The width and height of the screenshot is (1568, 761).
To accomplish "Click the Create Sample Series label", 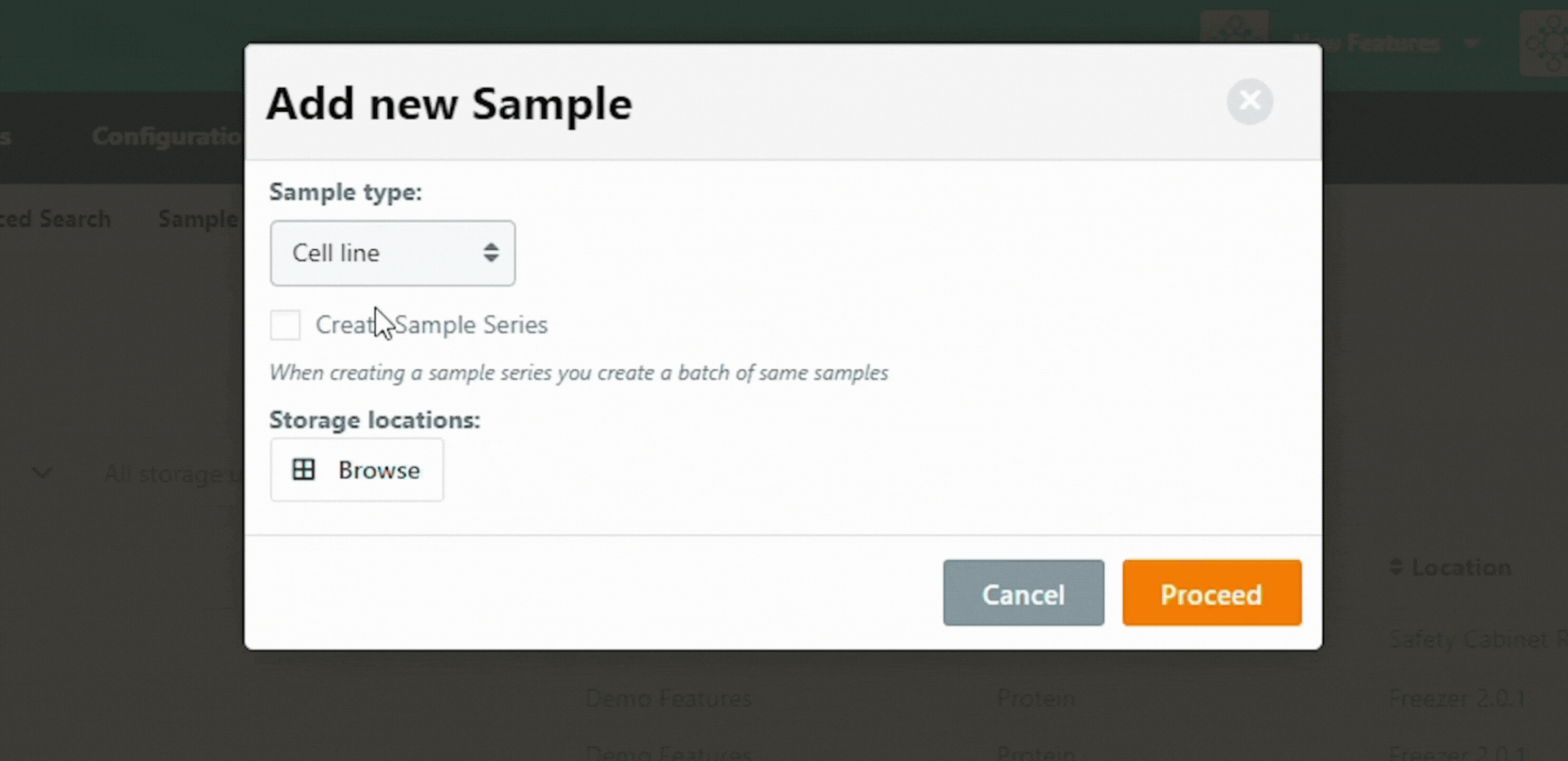I will (x=431, y=325).
